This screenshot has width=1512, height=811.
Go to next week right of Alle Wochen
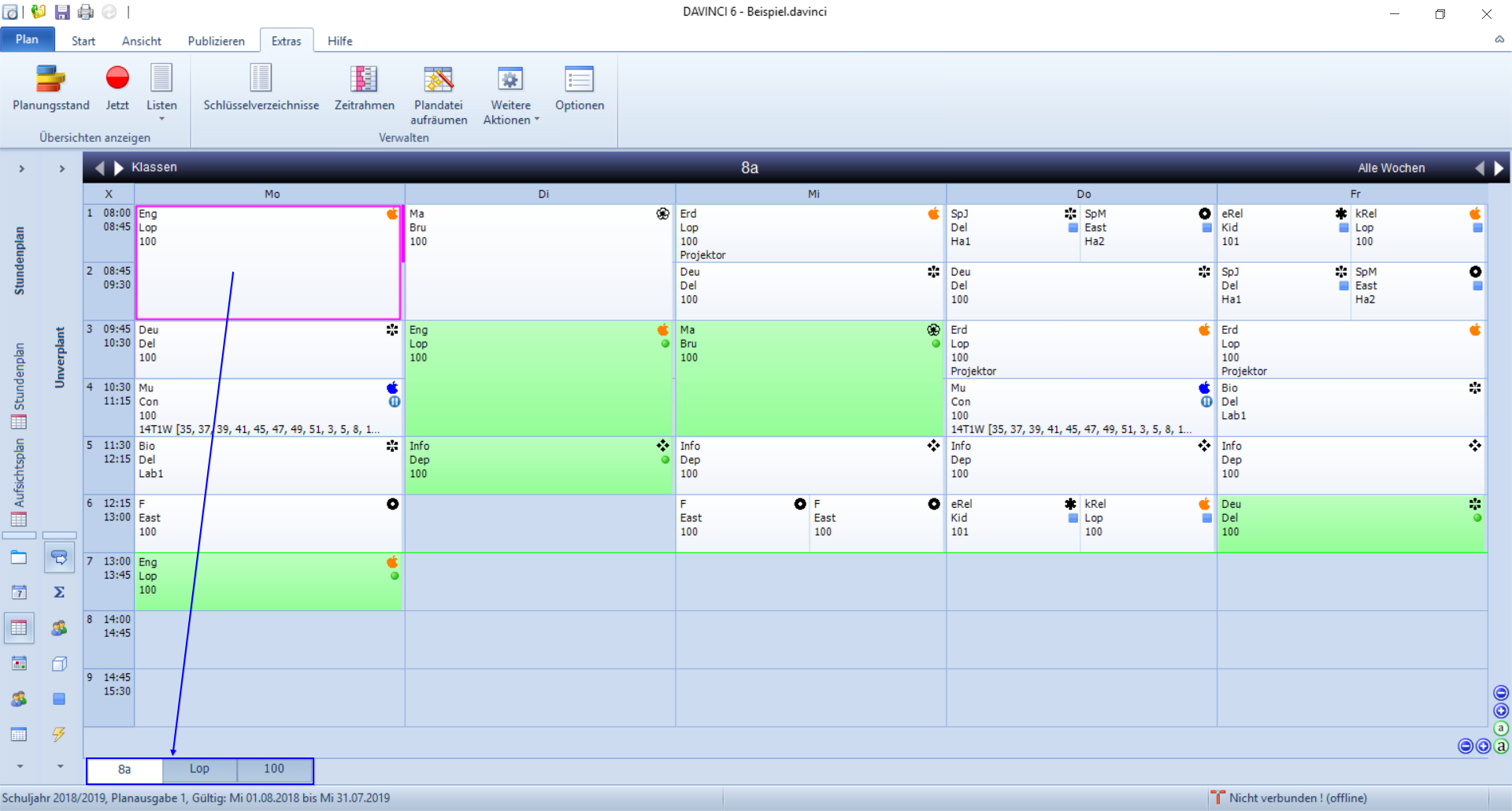point(1499,168)
